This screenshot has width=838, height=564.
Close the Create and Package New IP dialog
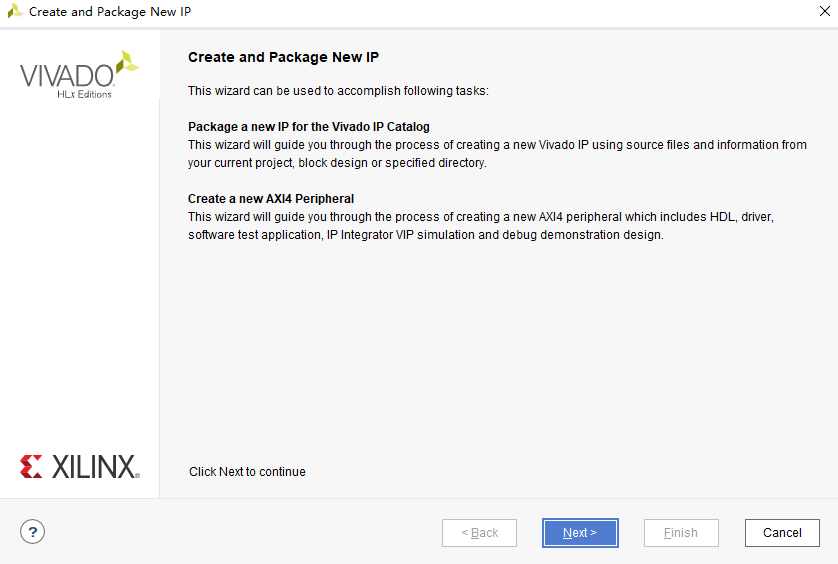tap(825, 11)
